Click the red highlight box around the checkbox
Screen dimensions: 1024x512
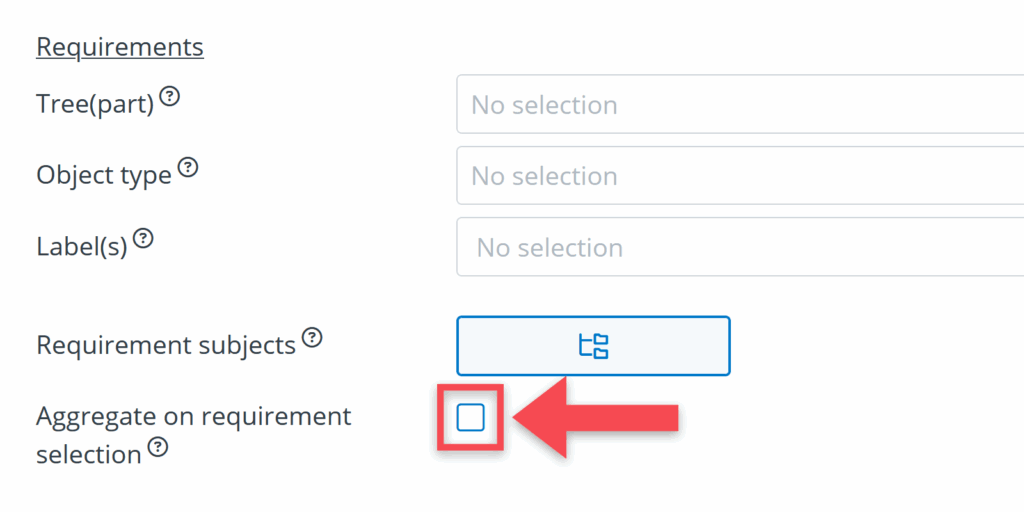444,417
